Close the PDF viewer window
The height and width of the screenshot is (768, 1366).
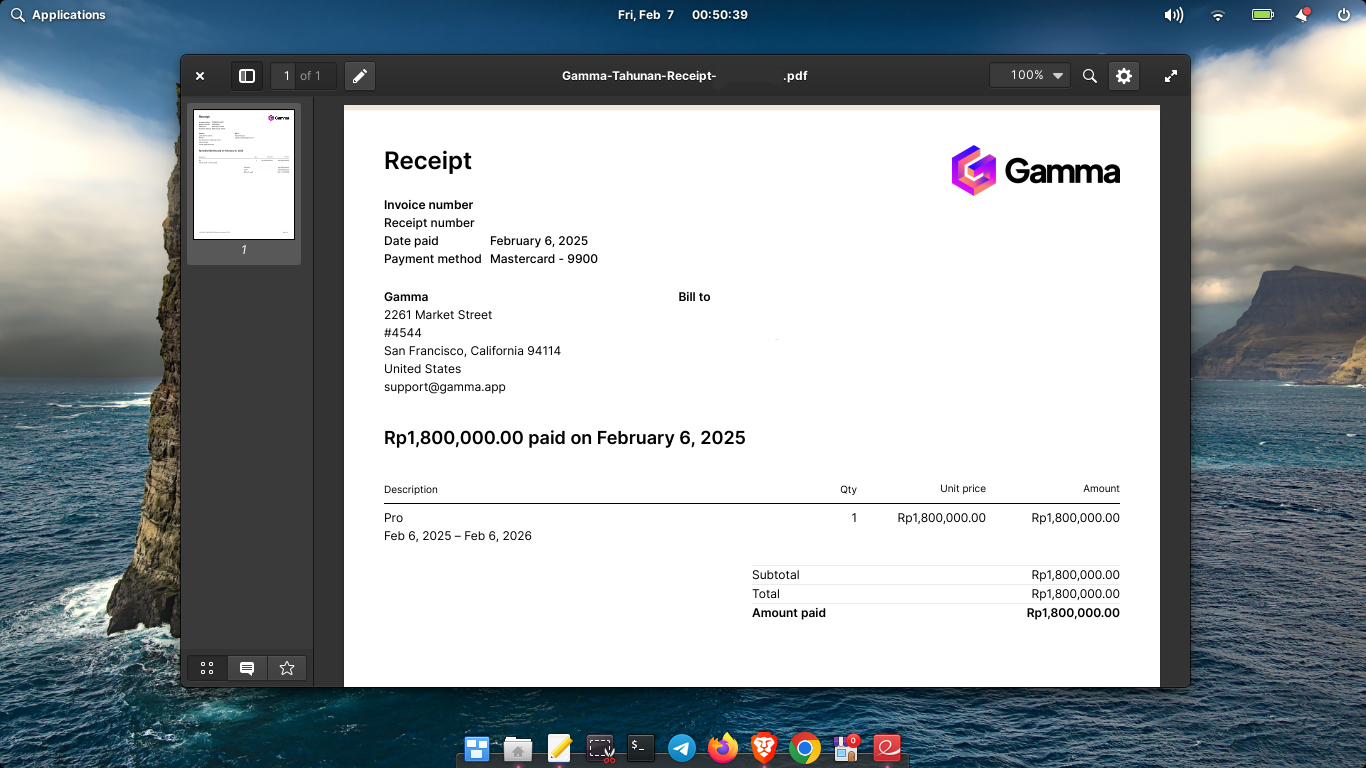(200, 76)
